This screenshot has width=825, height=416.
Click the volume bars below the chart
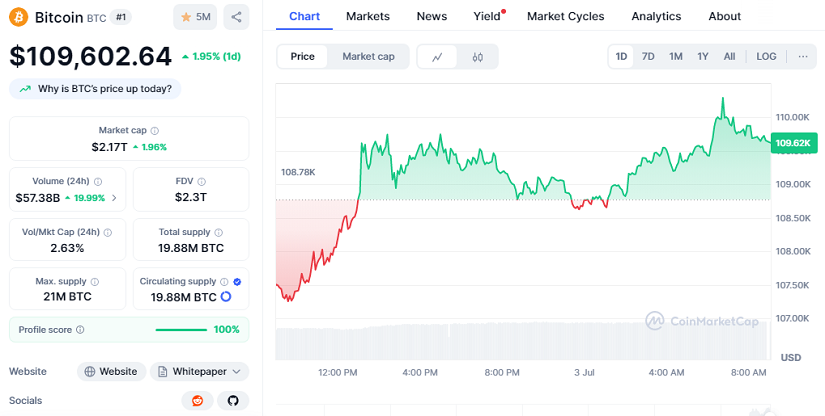(522, 341)
